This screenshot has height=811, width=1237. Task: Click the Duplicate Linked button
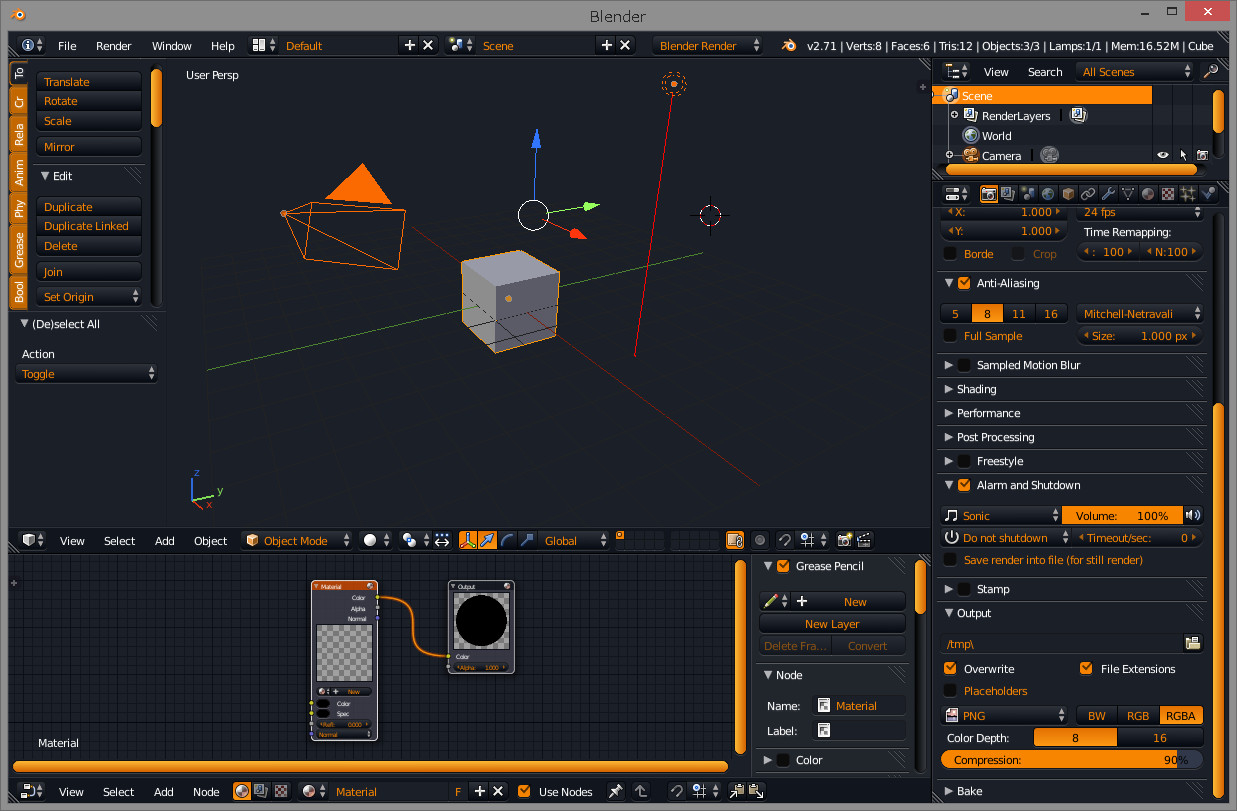click(x=90, y=226)
